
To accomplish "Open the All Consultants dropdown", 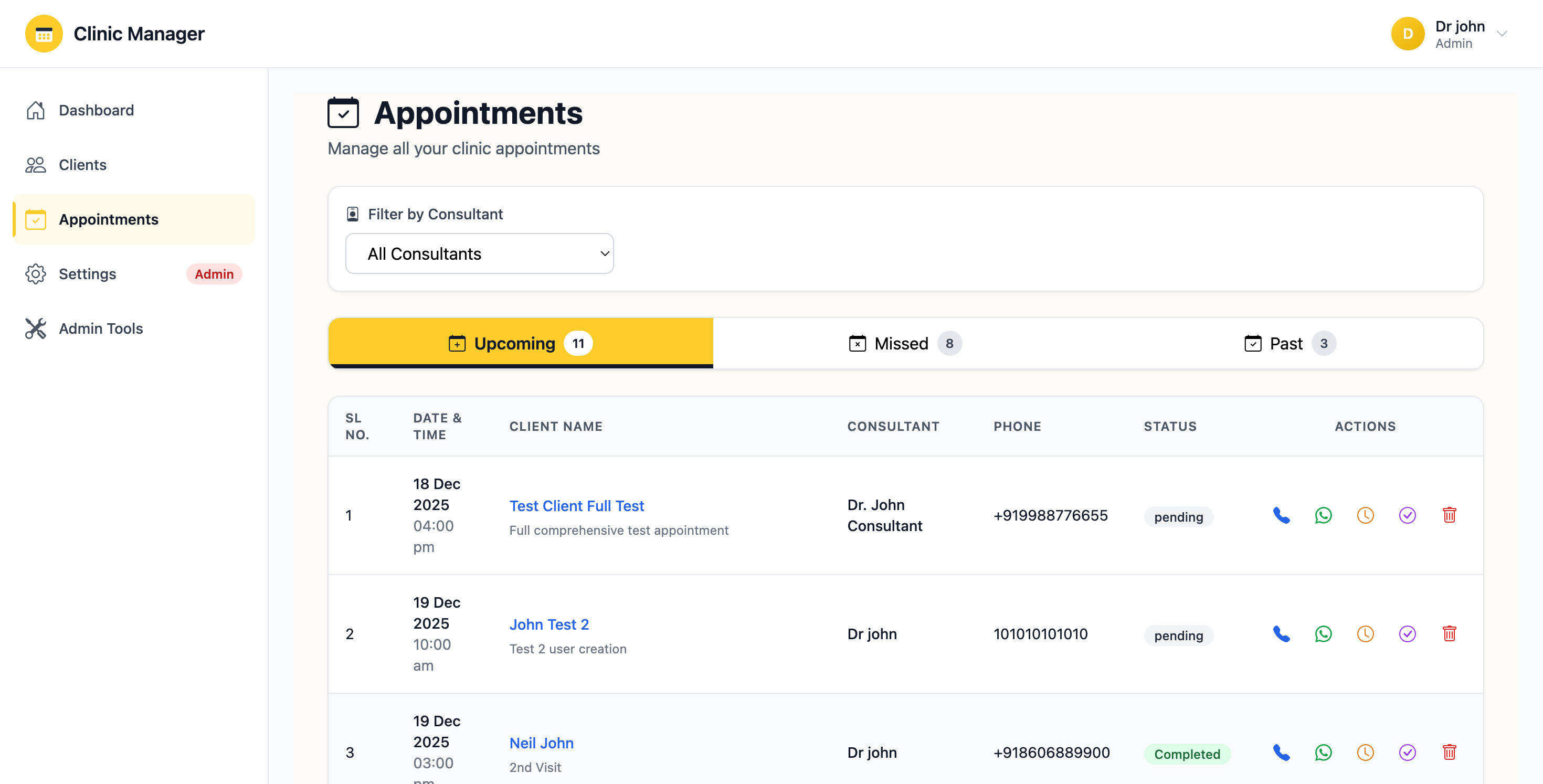I will (x=479, y=253).
